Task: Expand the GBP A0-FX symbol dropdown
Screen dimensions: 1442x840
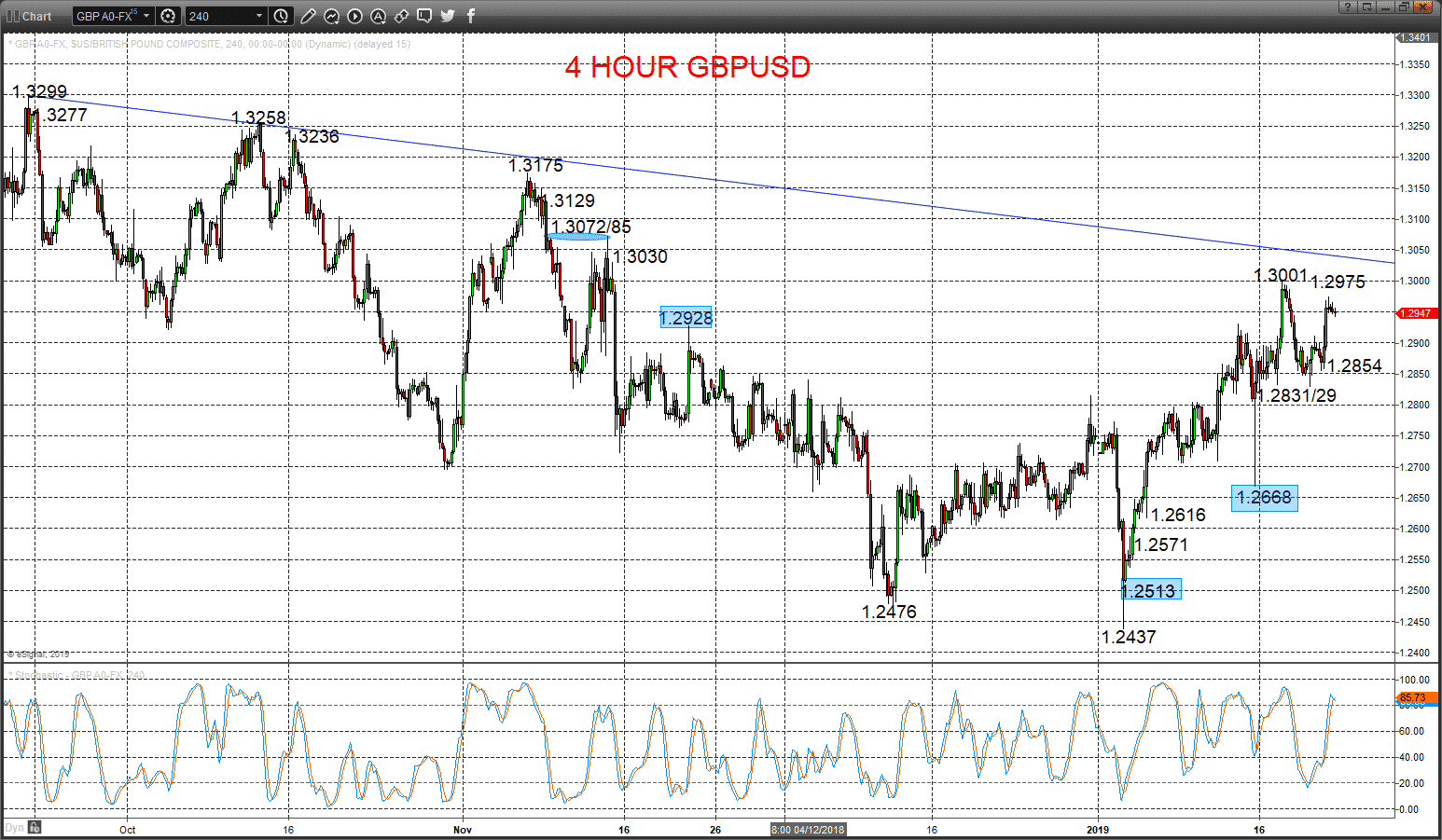Action: [x=146, y=16]
